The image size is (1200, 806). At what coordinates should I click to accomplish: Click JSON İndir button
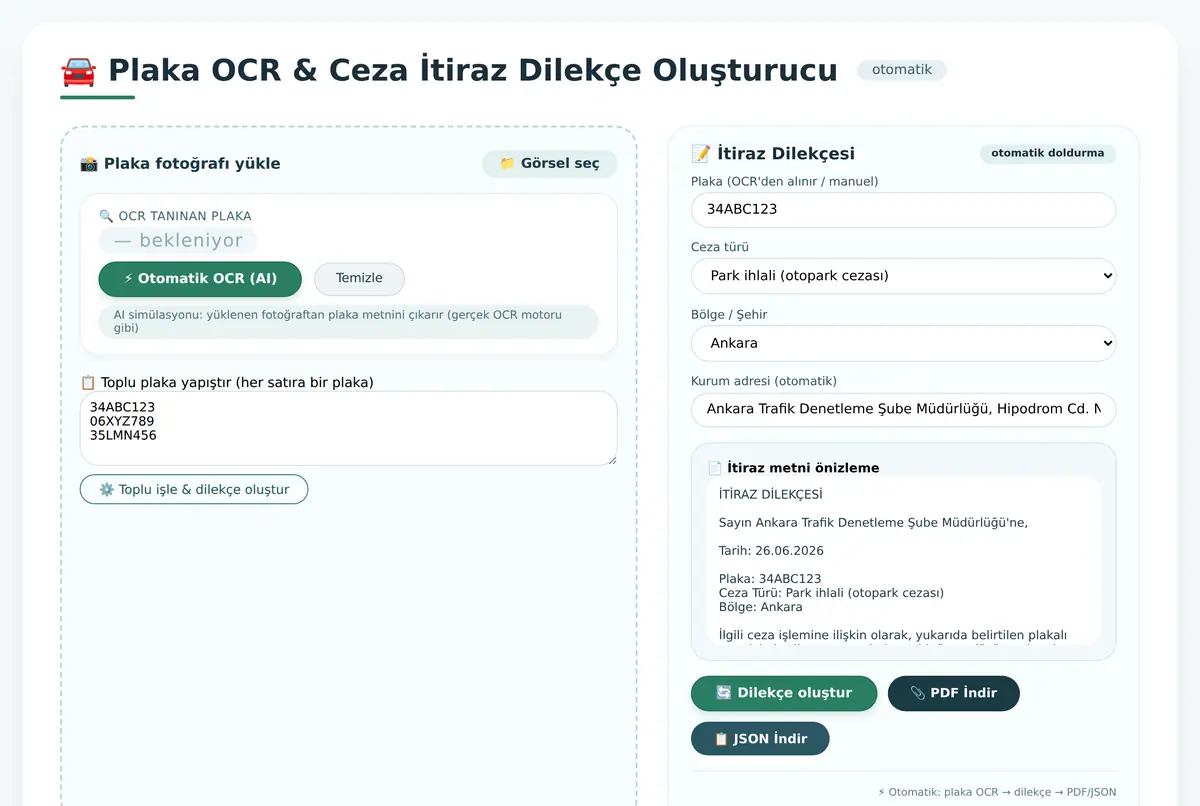pos(760,739)
